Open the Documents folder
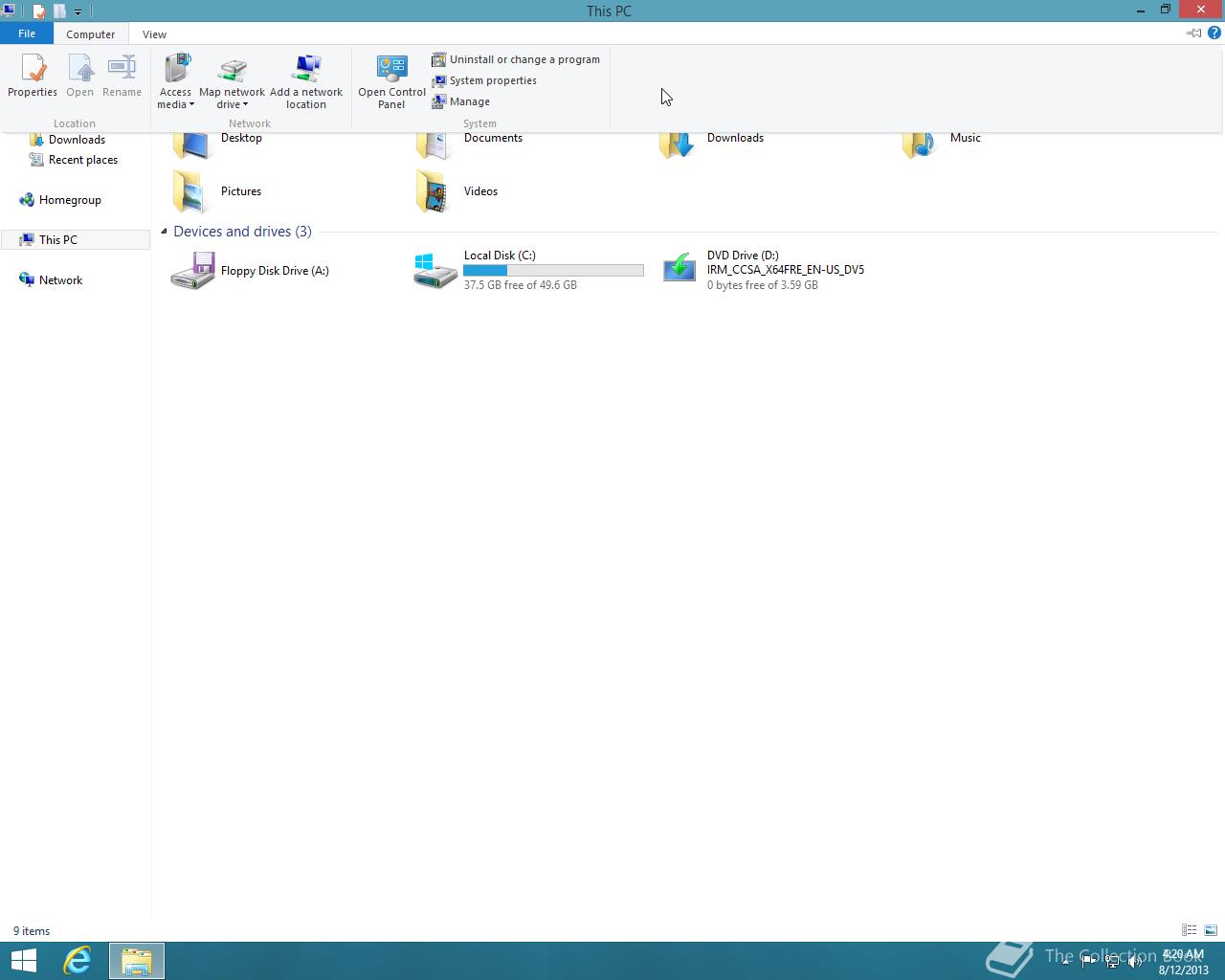 pos(471,142)
